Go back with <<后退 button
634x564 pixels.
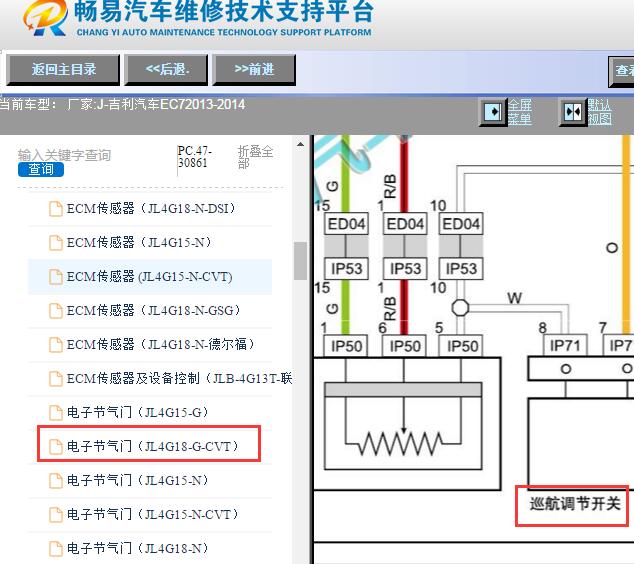167,70
